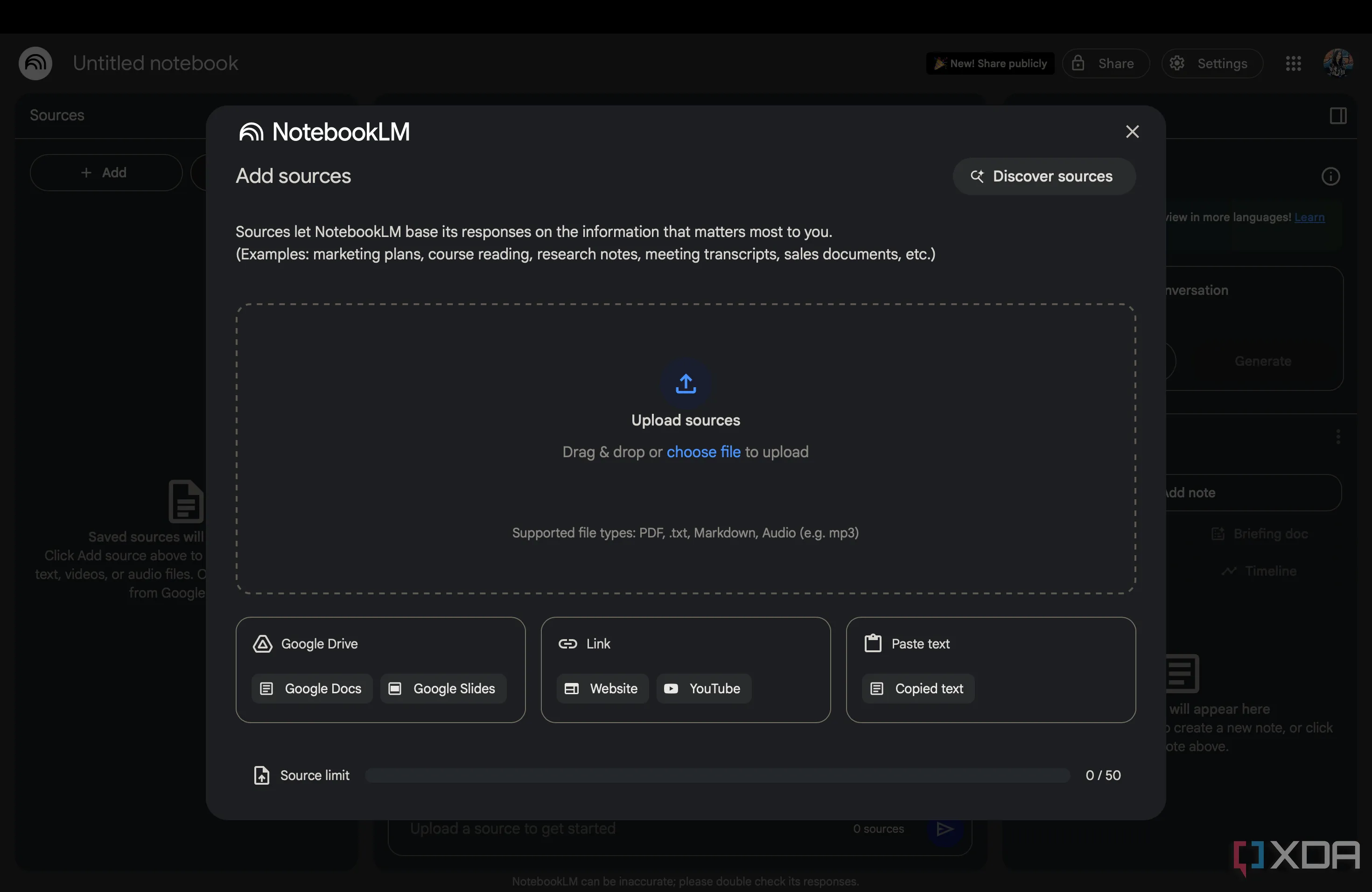The height and width of the screenshot is (892, 1372).
Task: Click the info icon in Studio panel
Action: 1330,176
